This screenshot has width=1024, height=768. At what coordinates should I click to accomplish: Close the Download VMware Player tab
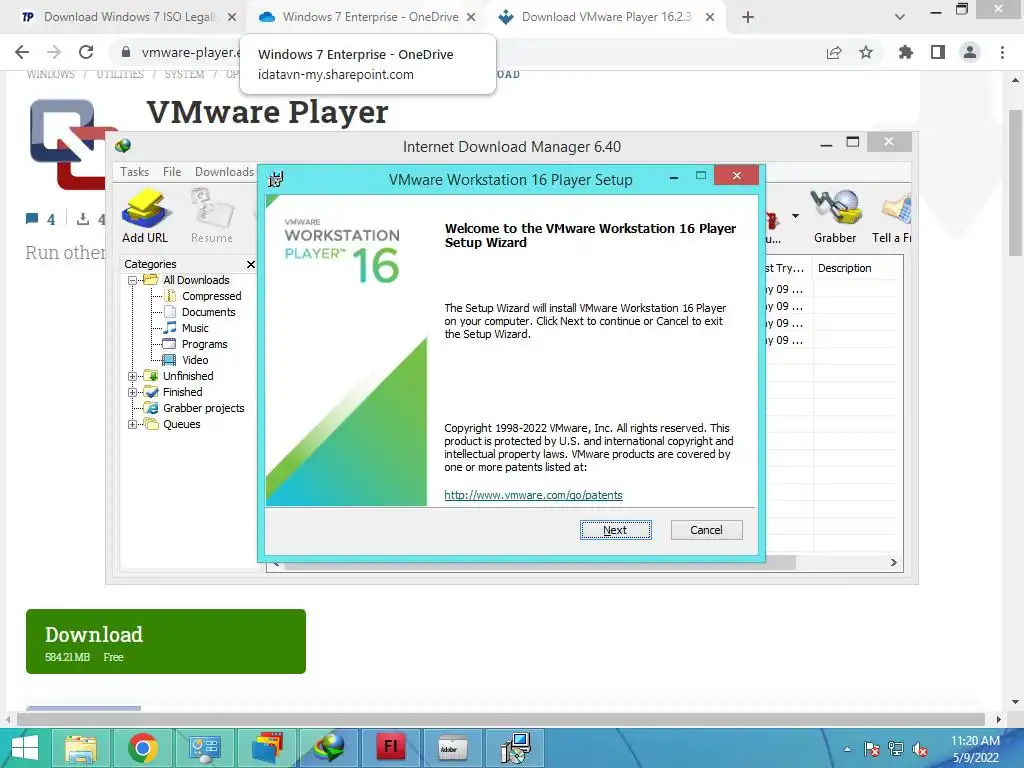pyautogui.click(x=710, y=17)
